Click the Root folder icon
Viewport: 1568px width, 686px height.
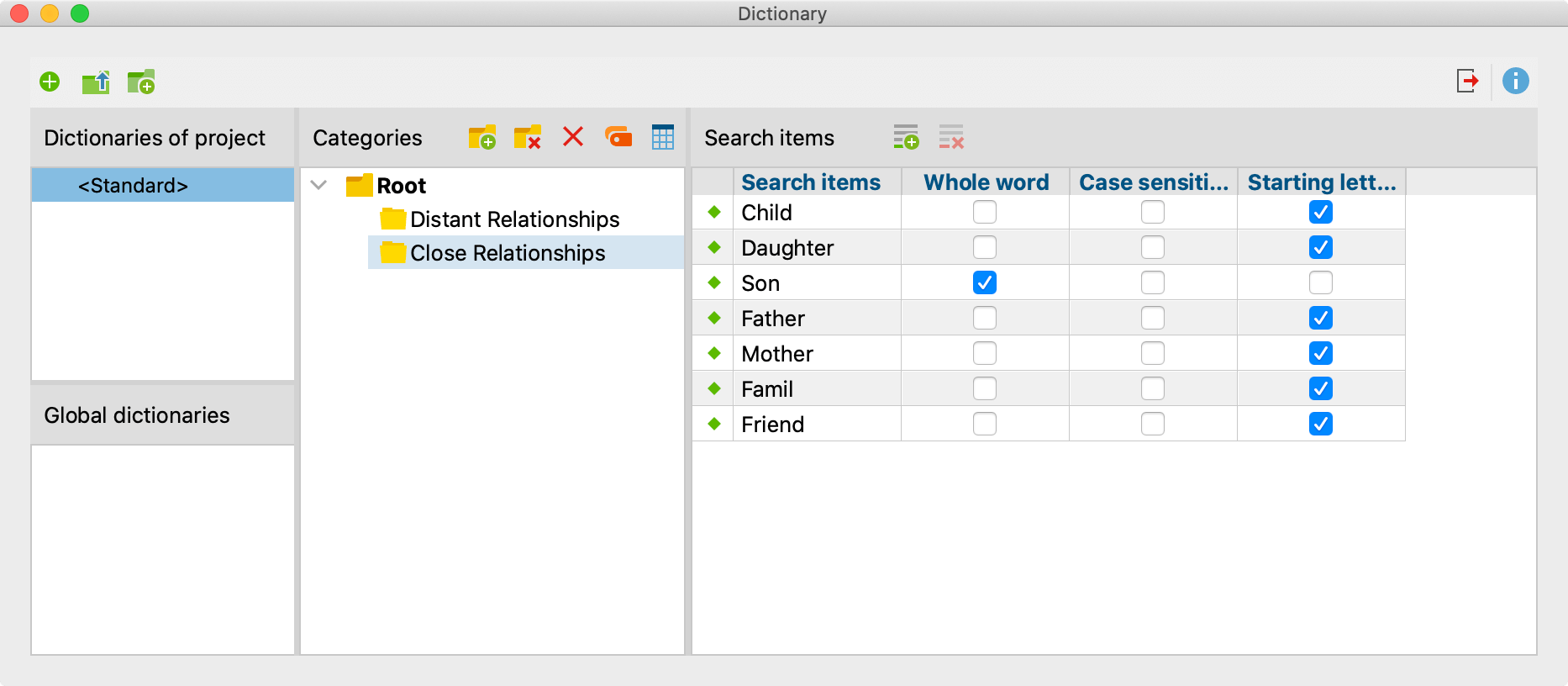pyautogui.click(x=359, y=185)
